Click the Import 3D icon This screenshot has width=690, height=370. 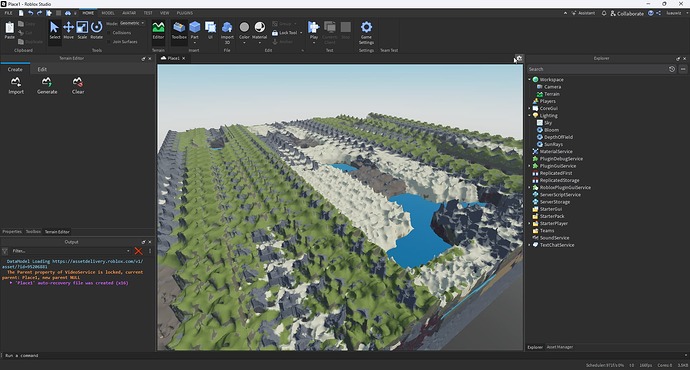(227, 33)
